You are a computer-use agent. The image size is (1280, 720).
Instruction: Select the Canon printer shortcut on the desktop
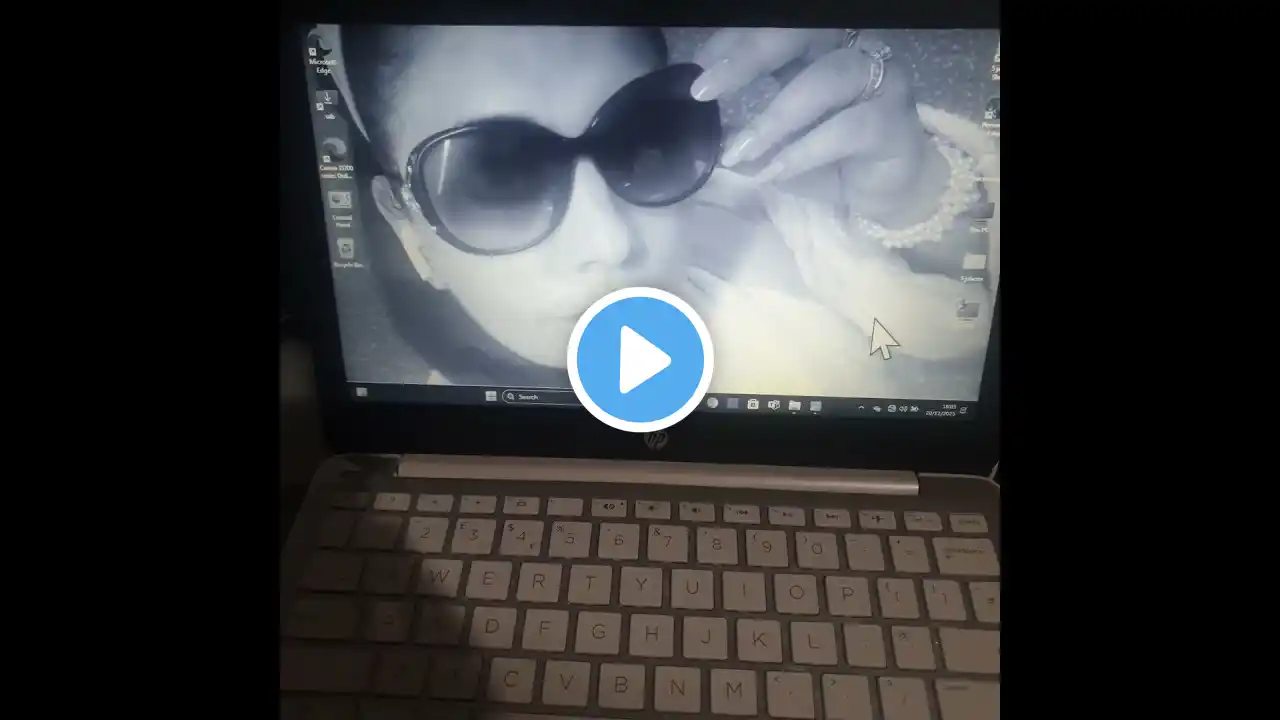tap(335, 158)
